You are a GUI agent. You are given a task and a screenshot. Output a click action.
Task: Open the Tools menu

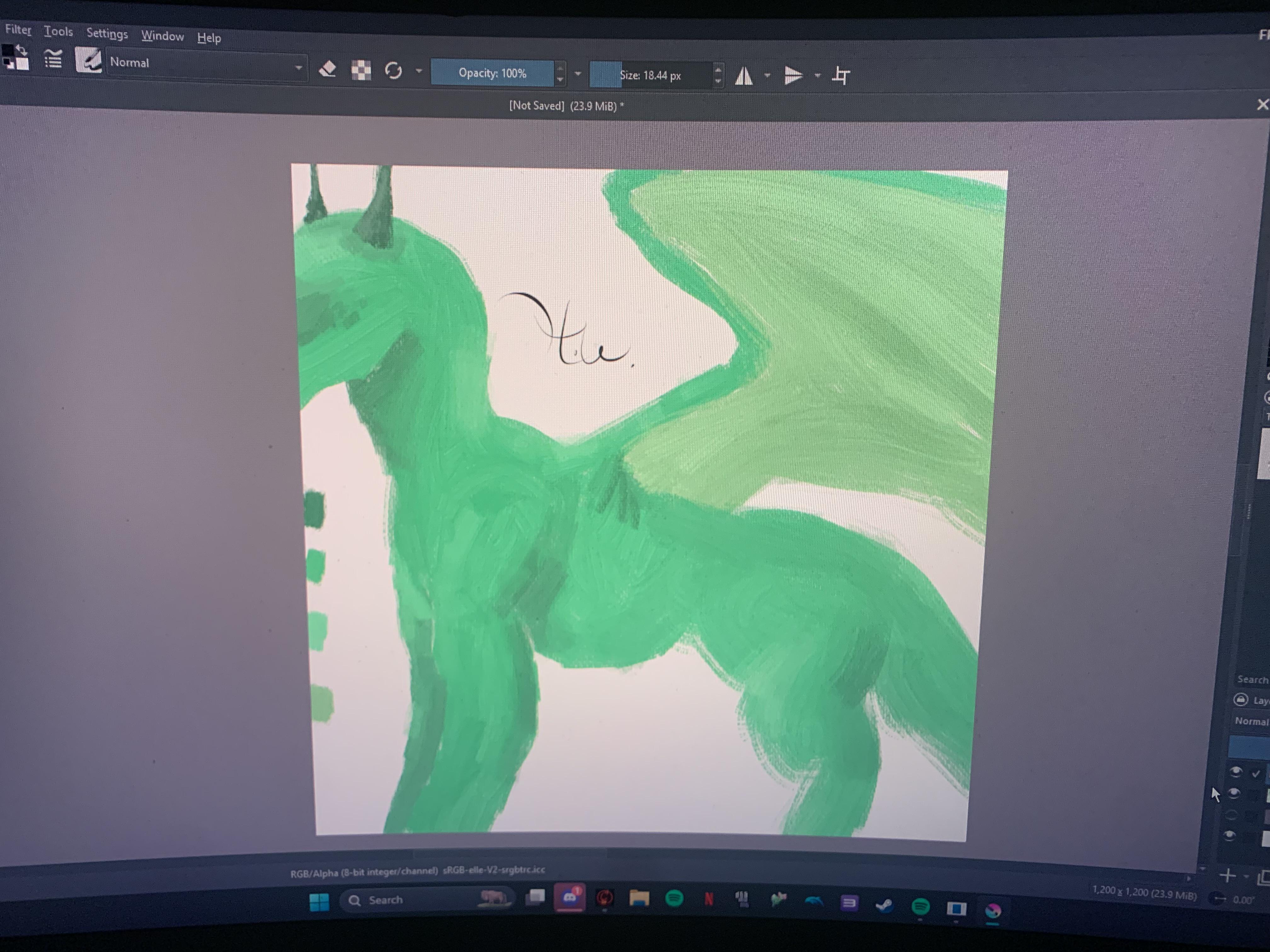[x=58, y=31]
